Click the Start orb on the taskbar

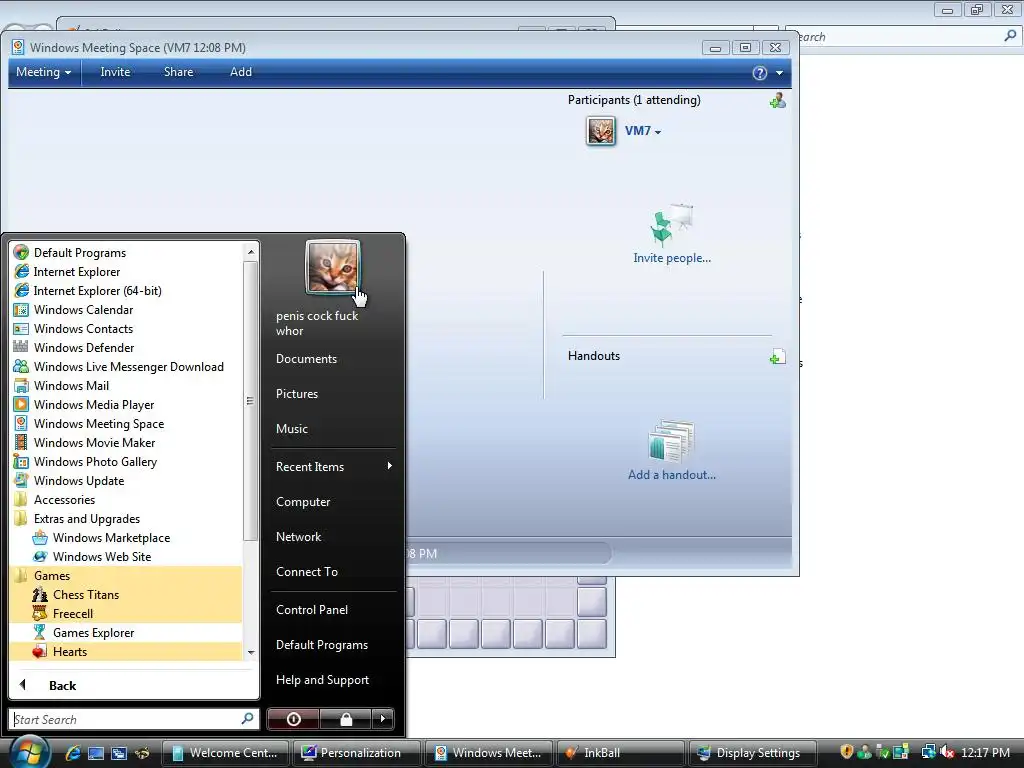[x=27, y=752]
